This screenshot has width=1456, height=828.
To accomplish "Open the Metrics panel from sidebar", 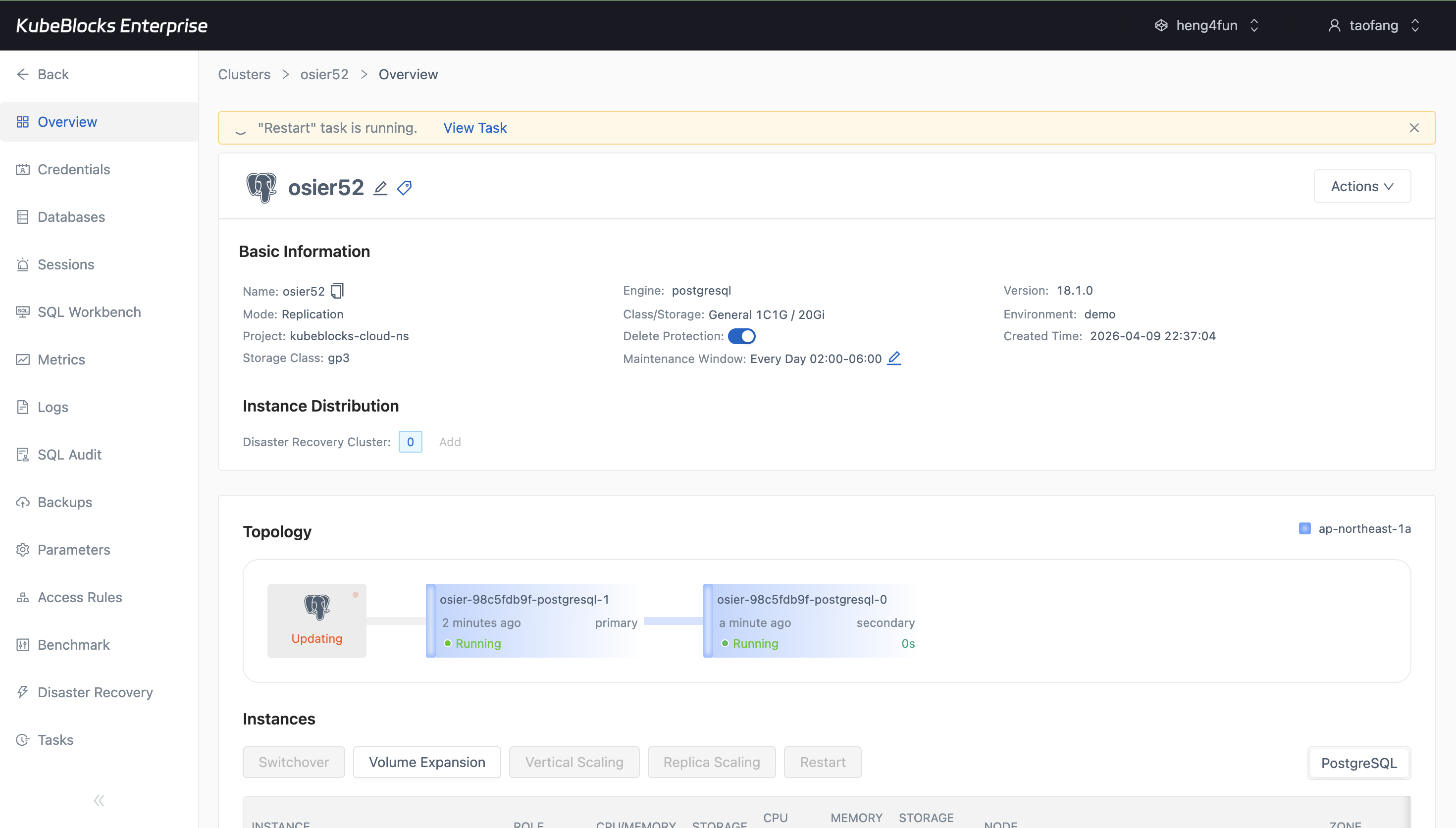I will click(61, 360).
